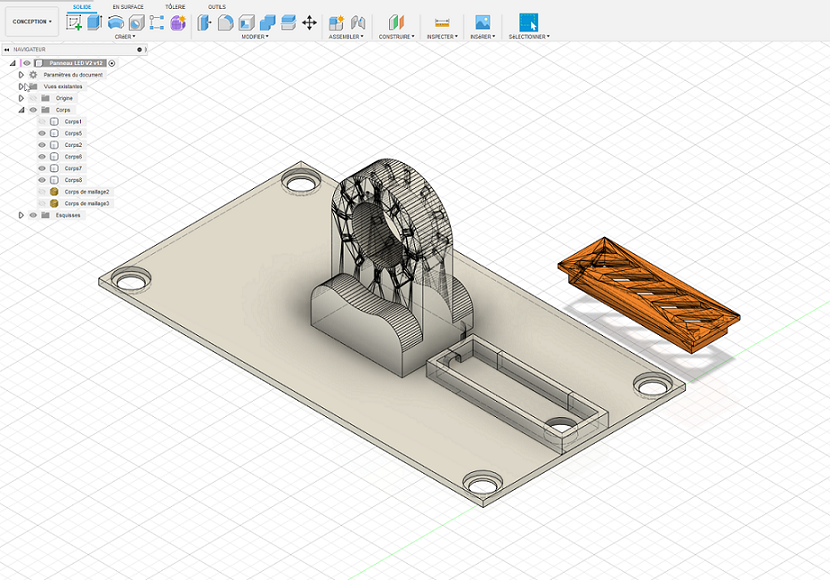Click the Select cursor tool icon
Viewport: 830px width, 580px height.
pyautogui.click(x=528, y=22)
